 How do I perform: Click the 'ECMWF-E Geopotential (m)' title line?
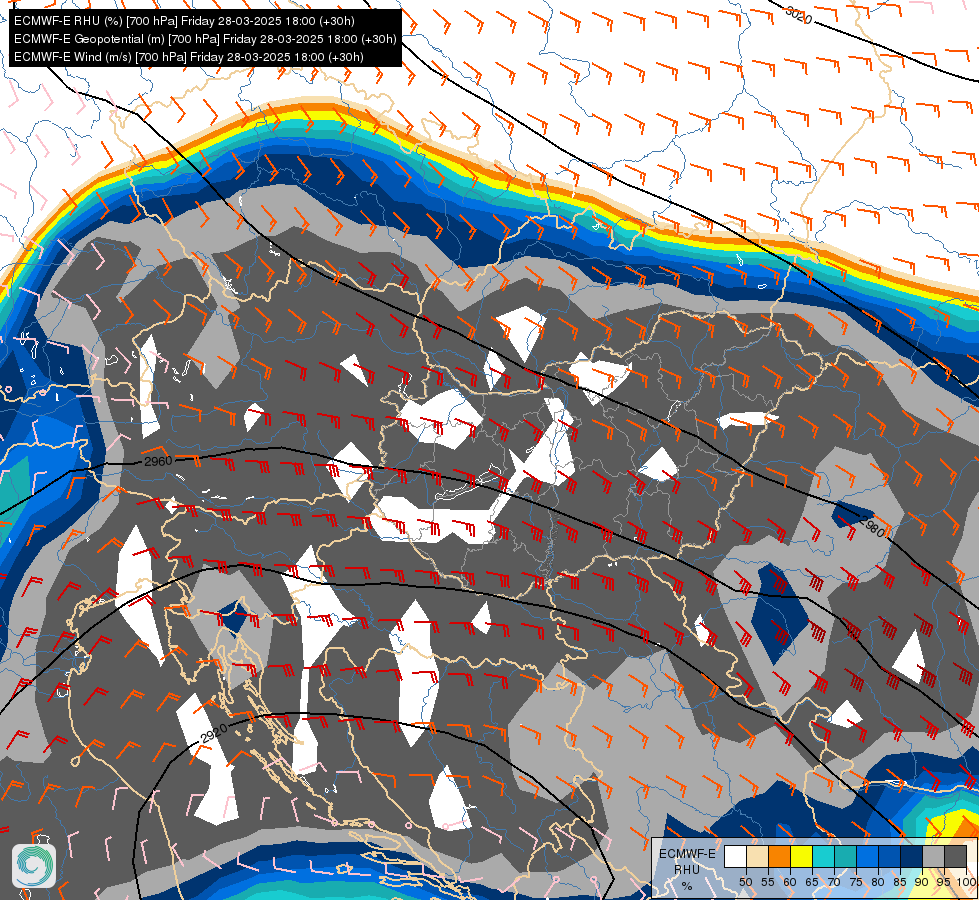pyautogui.click(x=205, y=39)
